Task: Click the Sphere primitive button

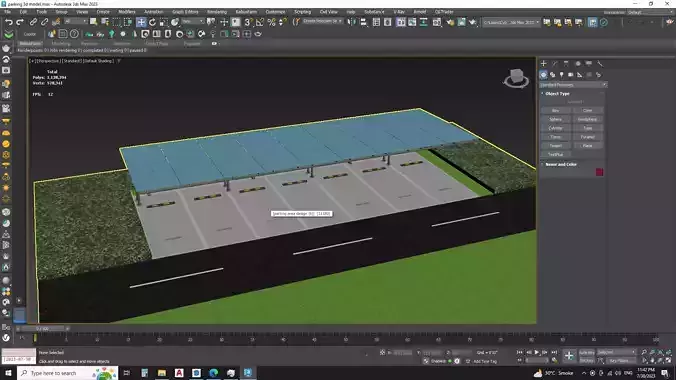Action: [555, 119]
